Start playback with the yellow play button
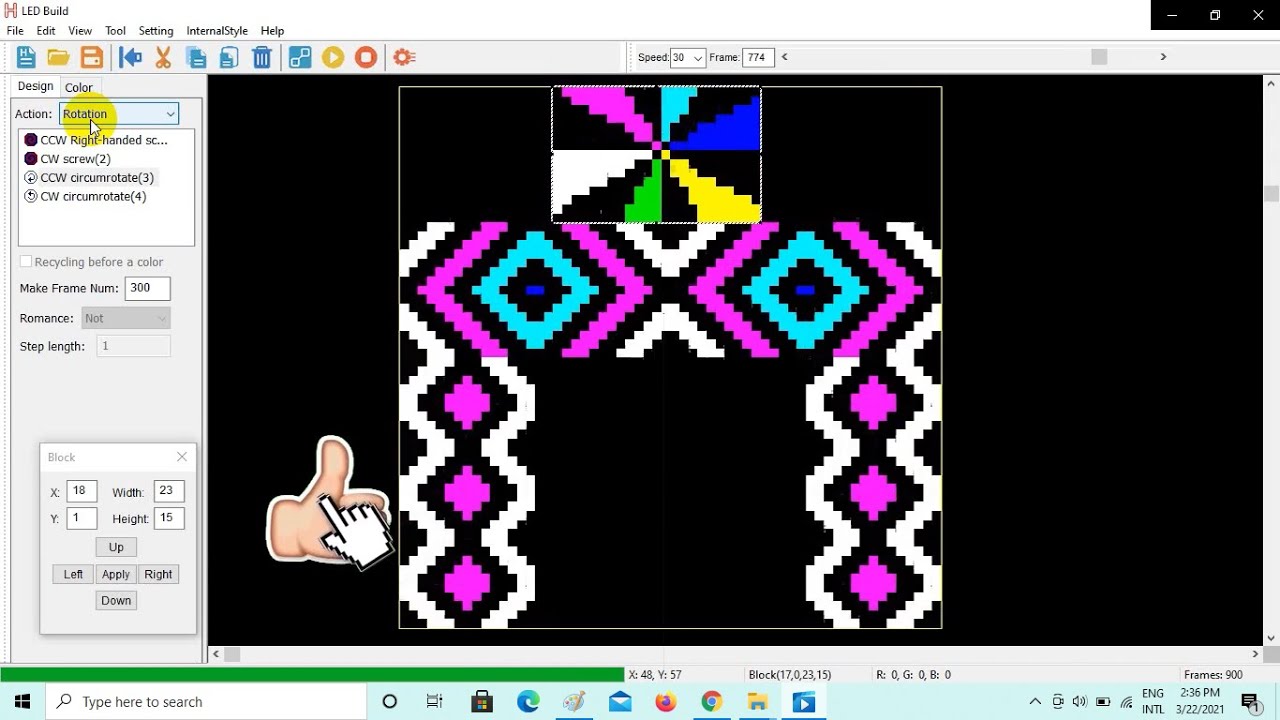 click(333, 57)
